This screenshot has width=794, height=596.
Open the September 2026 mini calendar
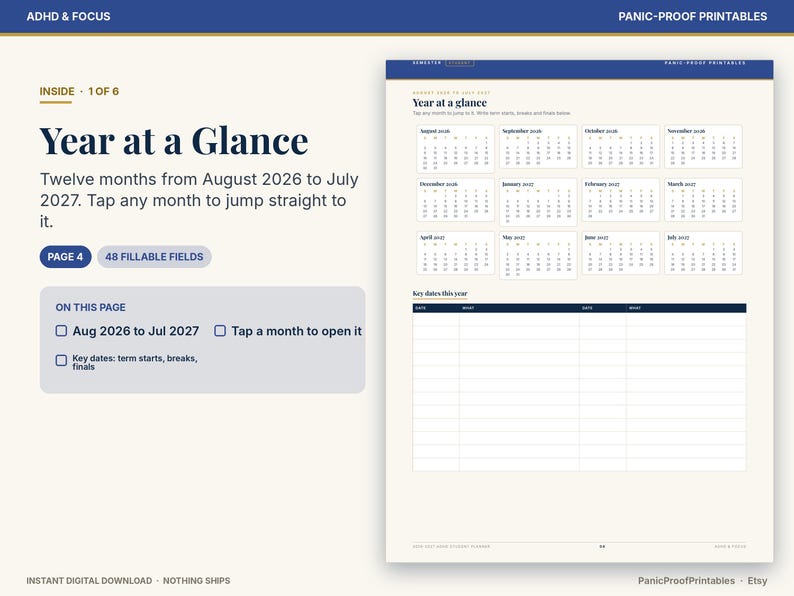pos(538,147)
